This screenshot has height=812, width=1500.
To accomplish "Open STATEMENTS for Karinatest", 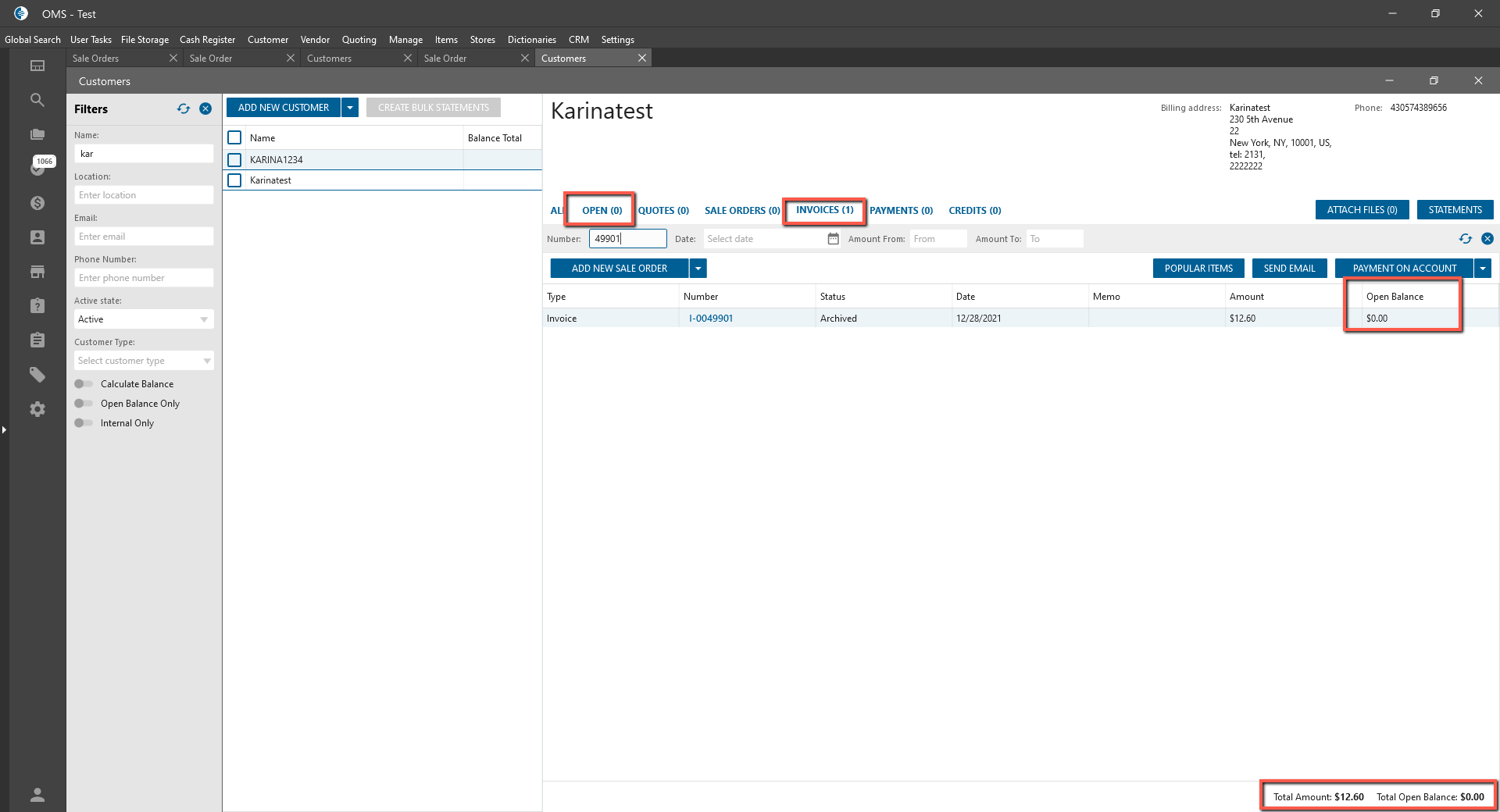I will (1455, 210).
